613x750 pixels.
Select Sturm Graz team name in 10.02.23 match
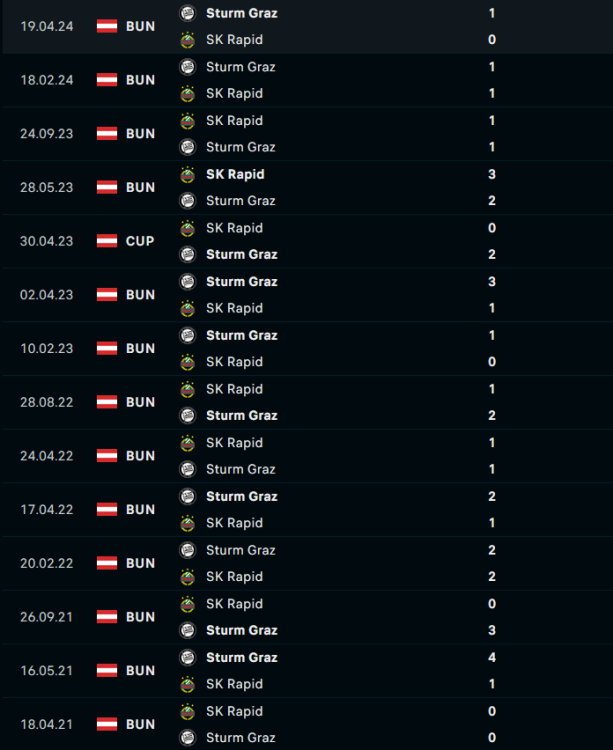point(241,335)
